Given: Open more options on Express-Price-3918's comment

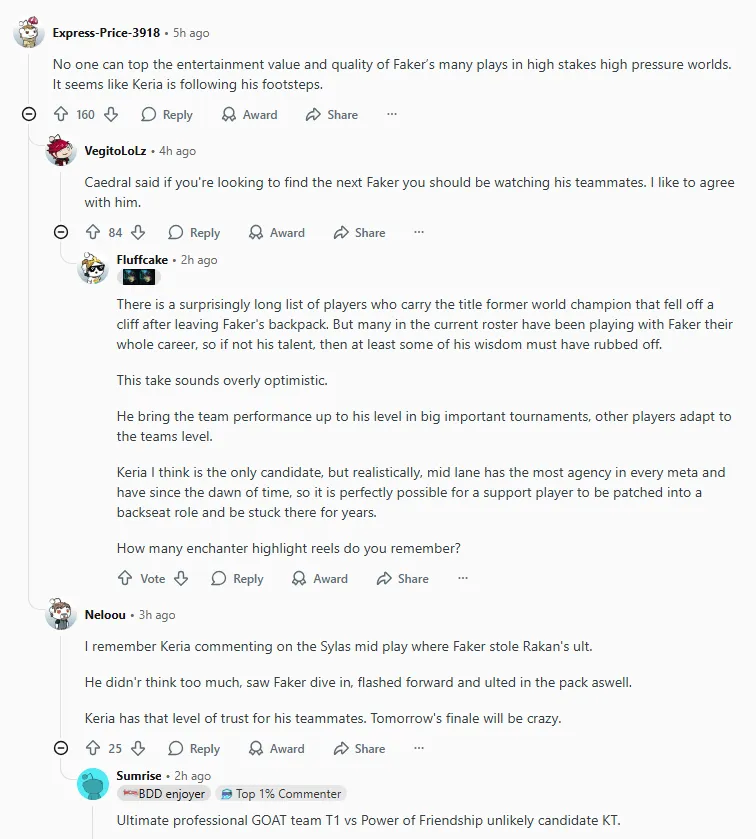Looking at the screenshot, I should tap(392, 115).
